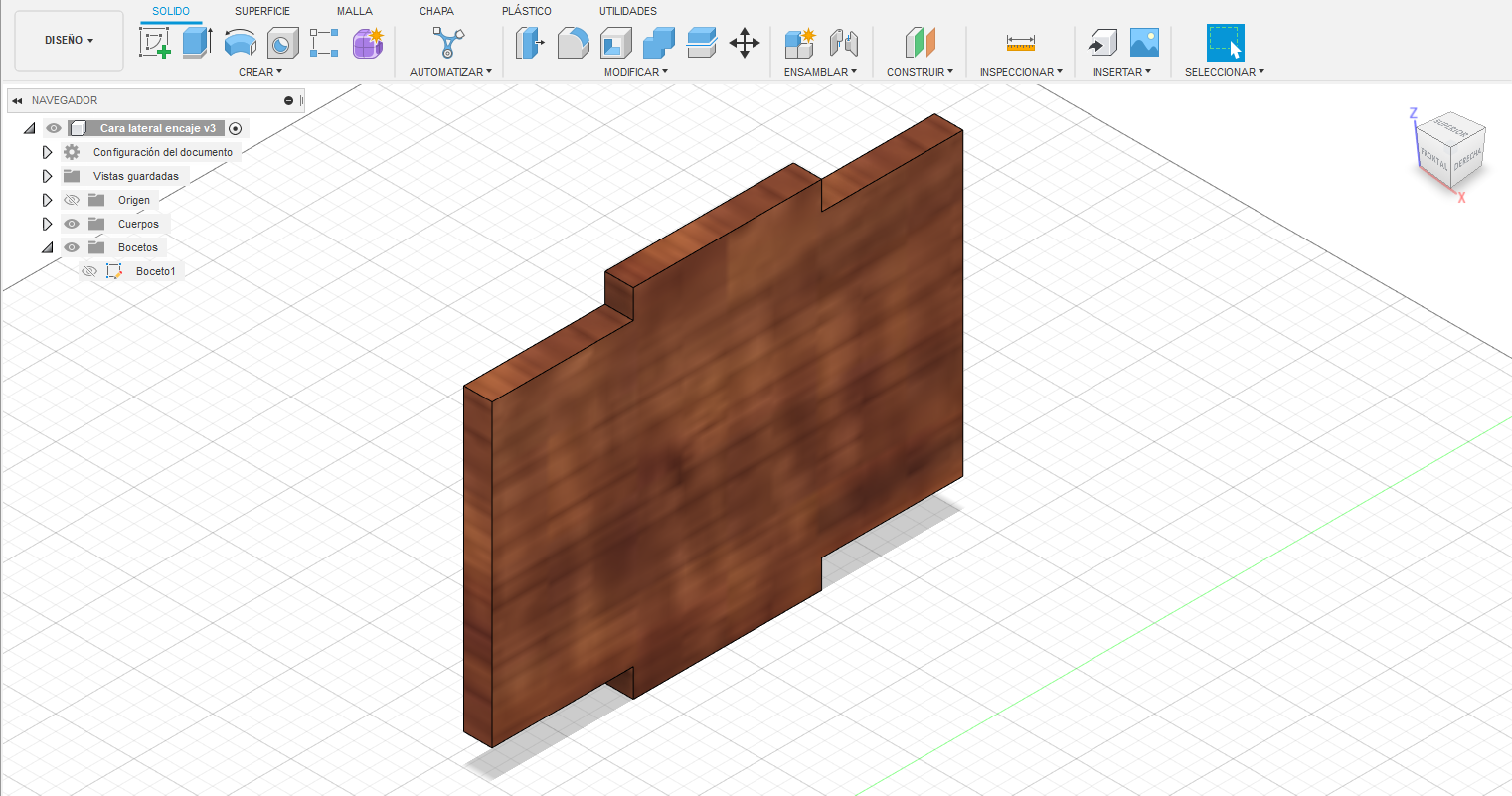Click the Boceto1 sketch icon

[114, 271]
